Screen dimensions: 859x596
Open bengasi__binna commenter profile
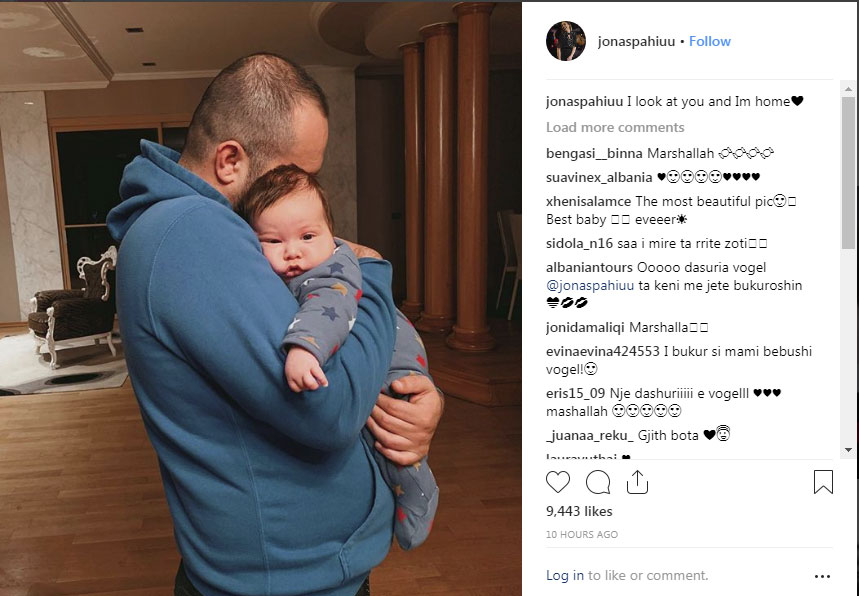pos(594,153)
